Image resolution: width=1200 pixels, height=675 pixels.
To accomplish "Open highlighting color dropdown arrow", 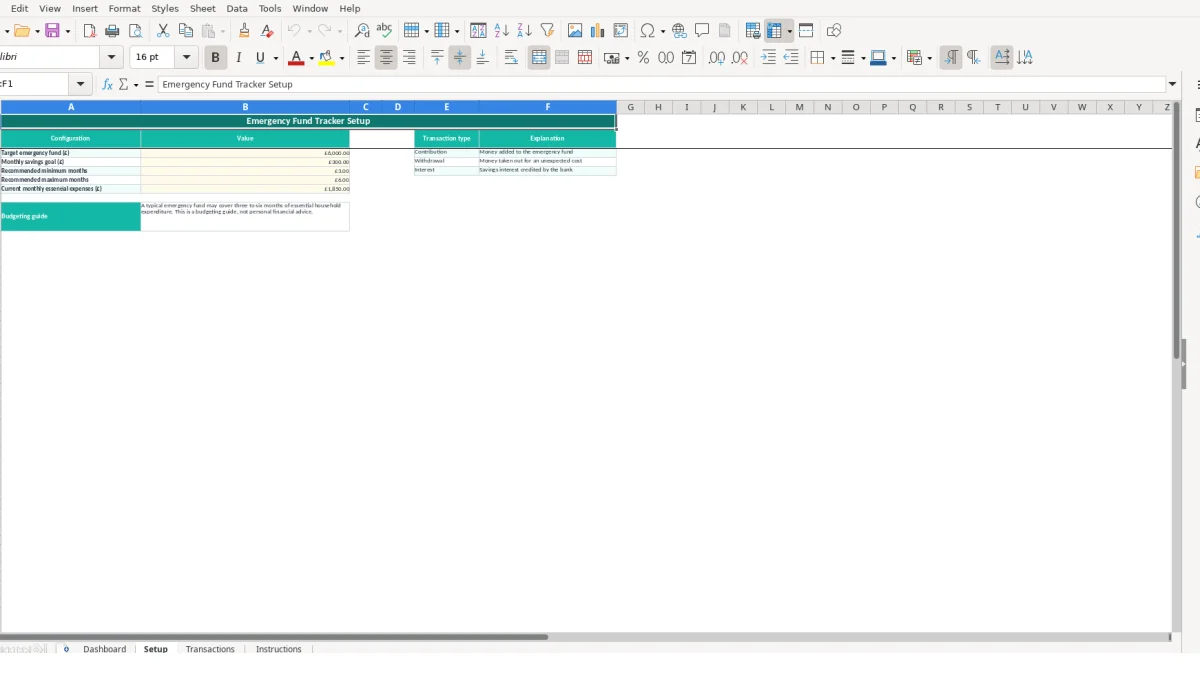I will [342, 58].
